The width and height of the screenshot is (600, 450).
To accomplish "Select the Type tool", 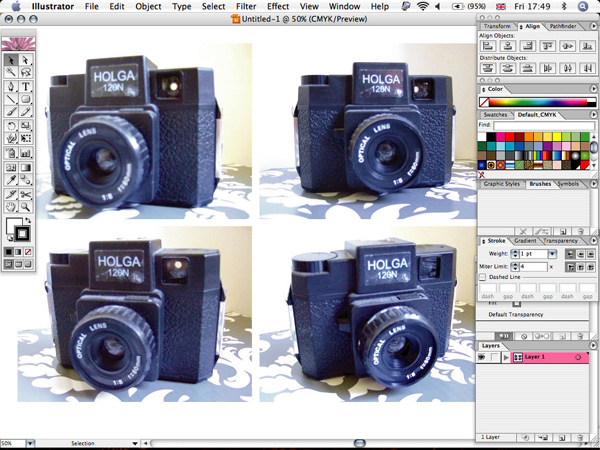I will pos(25,86).
